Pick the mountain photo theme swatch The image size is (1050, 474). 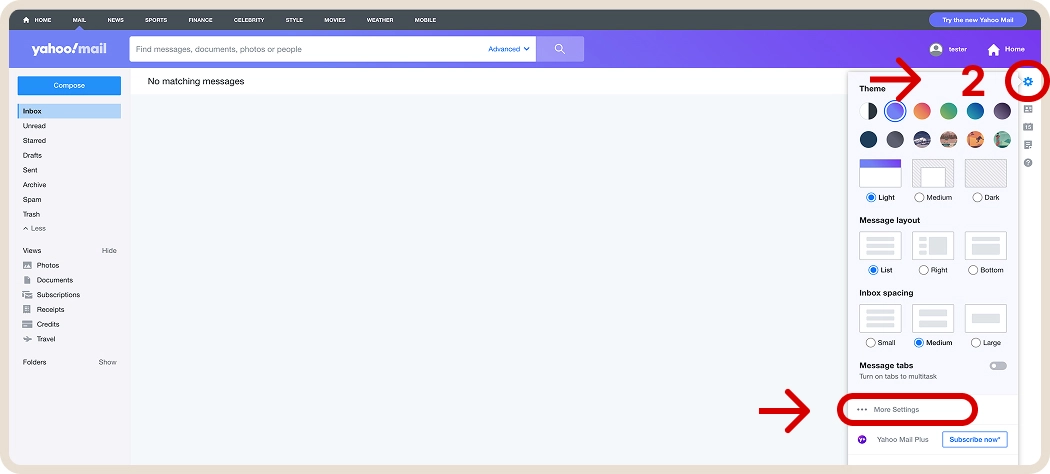click(x=922, y=139)
